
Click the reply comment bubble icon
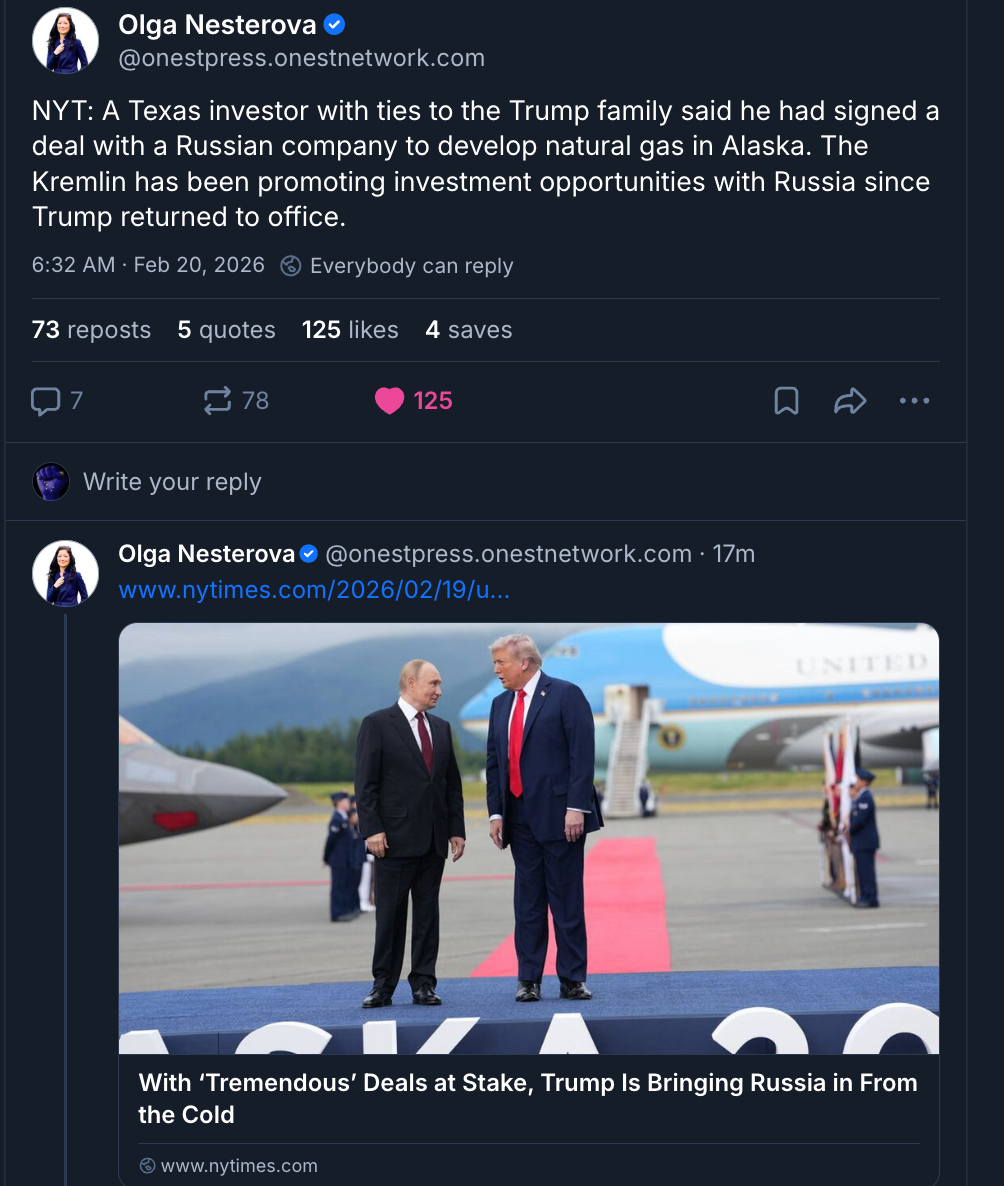click(46, 401)
